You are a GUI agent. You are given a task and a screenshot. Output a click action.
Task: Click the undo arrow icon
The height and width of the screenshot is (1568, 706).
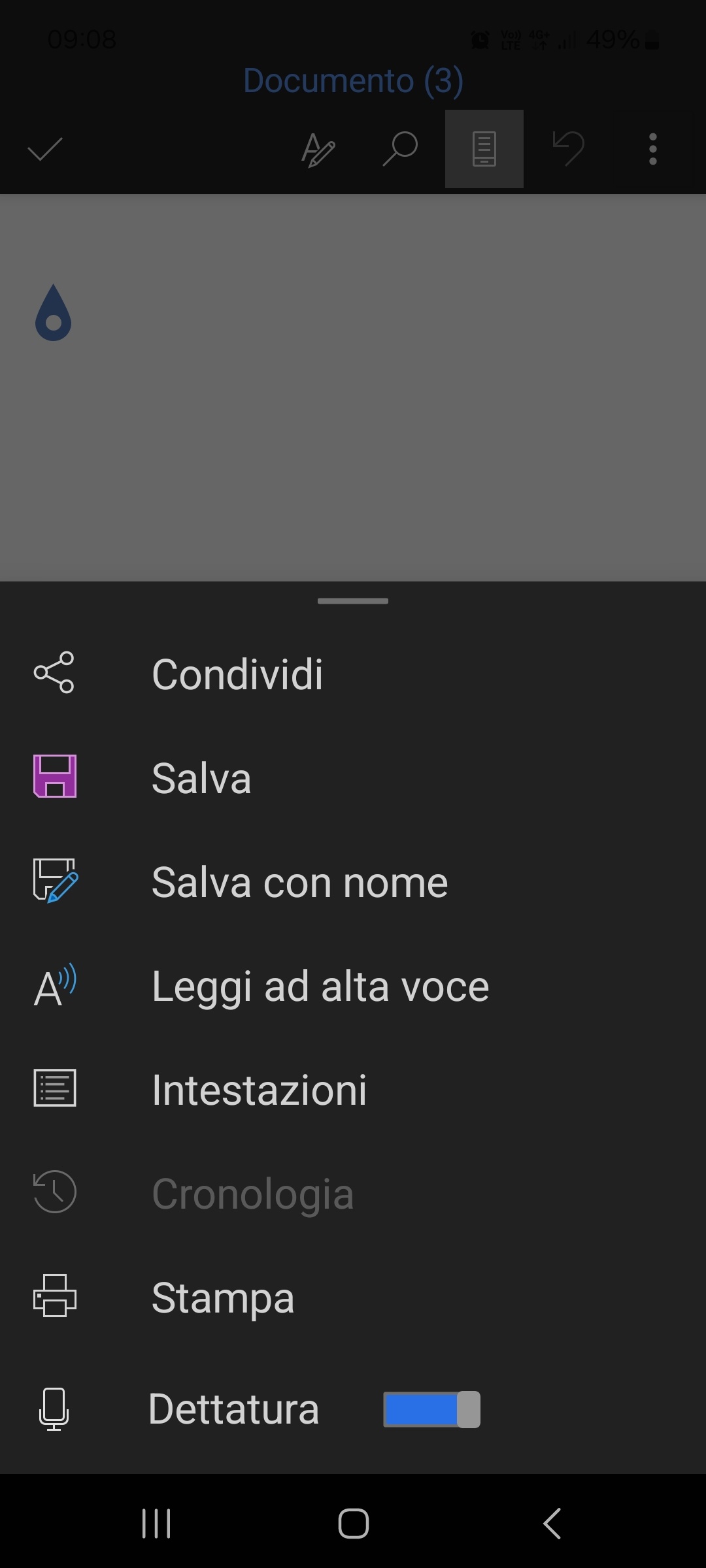[x=568, y=148]
